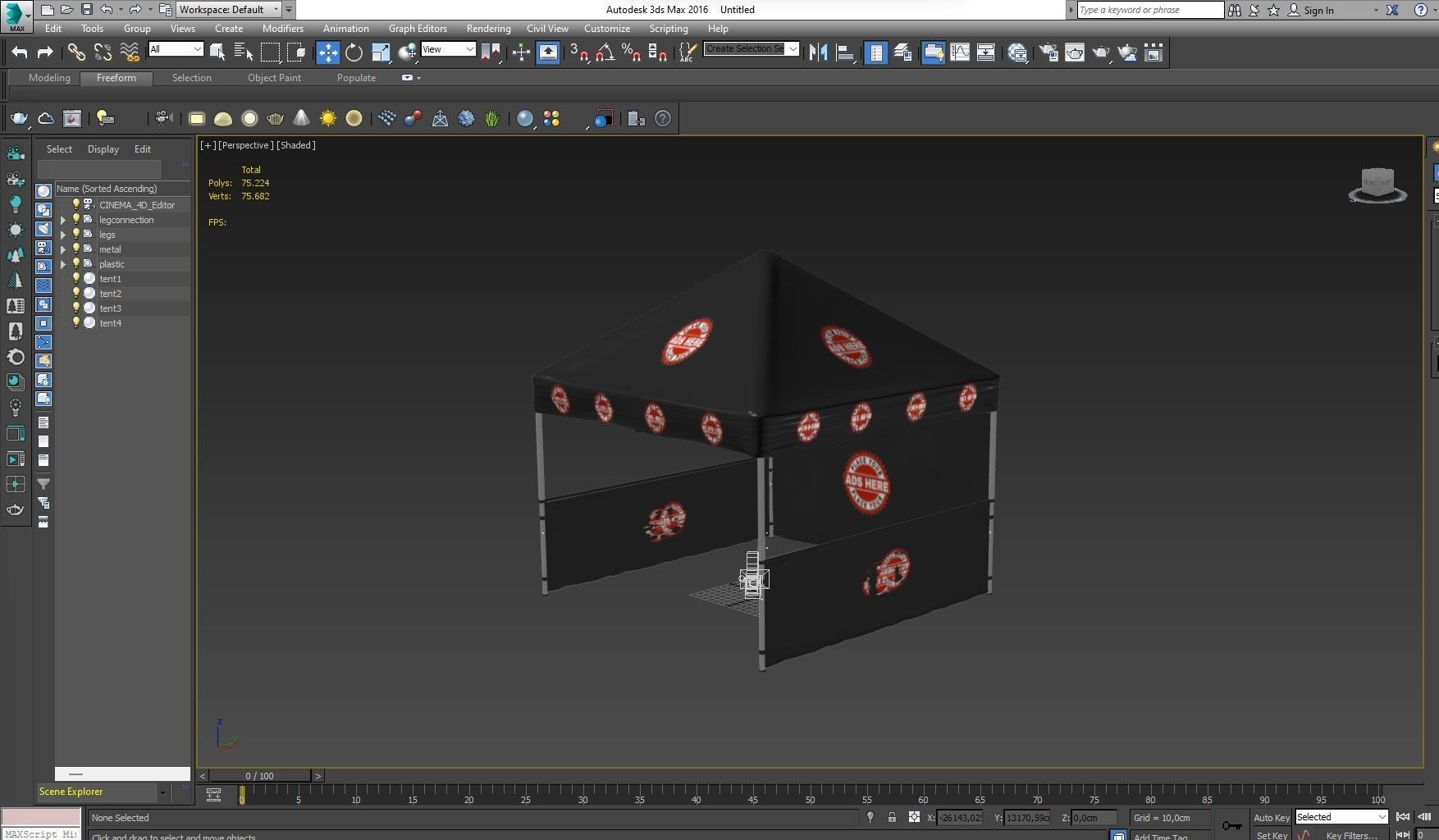The height and width of the screenshot is (840, 1439).
Task: Toggle the Auto Key button
Action: point(1272,818)
